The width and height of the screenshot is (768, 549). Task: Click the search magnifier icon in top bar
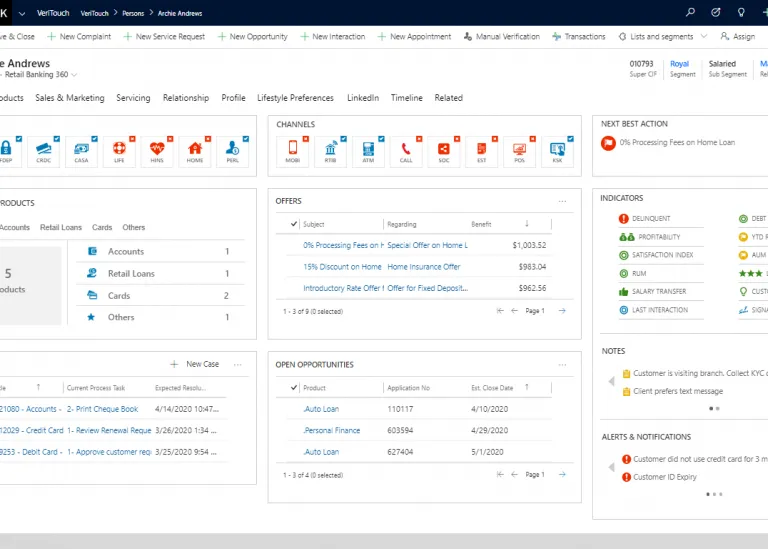click(690, 13)
